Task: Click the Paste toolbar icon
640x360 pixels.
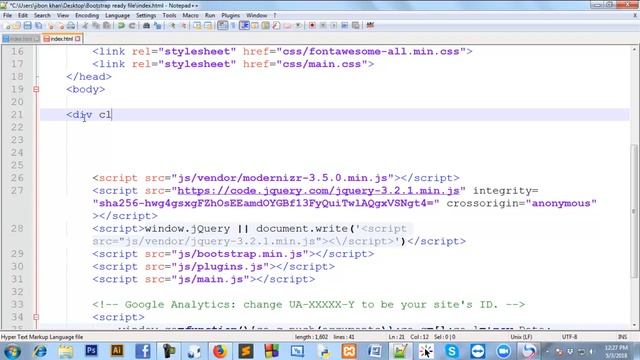Action: (x=107, y=26)
